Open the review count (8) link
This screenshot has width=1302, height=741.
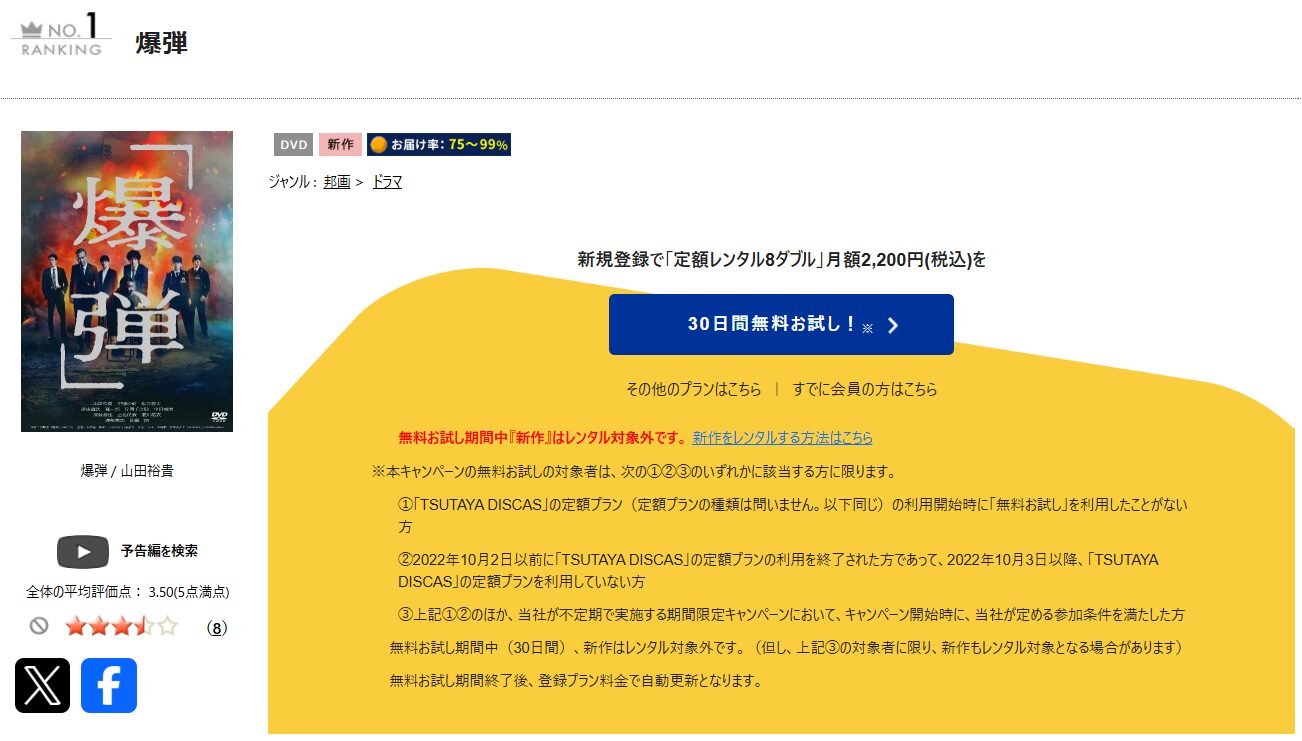point(217,628)
